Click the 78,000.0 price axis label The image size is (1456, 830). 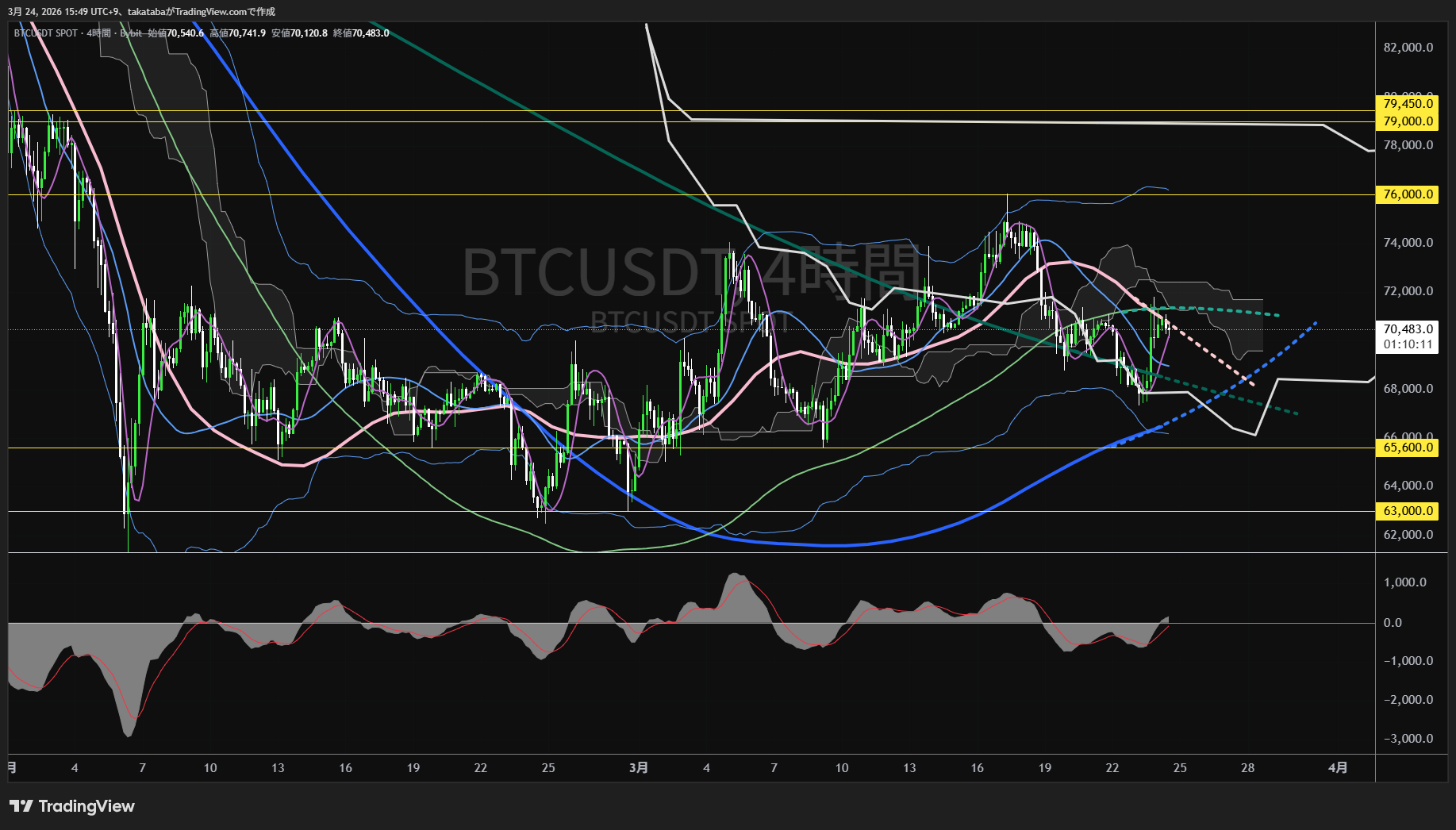point(1408,145)
